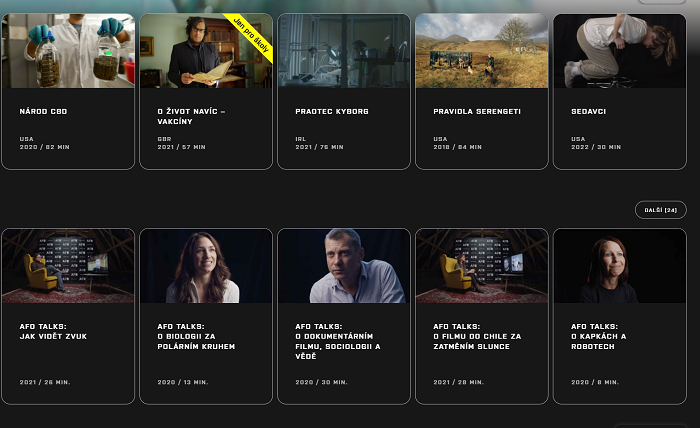Click AFO Talks: O biologii za polárním kruhem title
The width and height of the screenshot is (700, 428).
click(x=196, y=337)
